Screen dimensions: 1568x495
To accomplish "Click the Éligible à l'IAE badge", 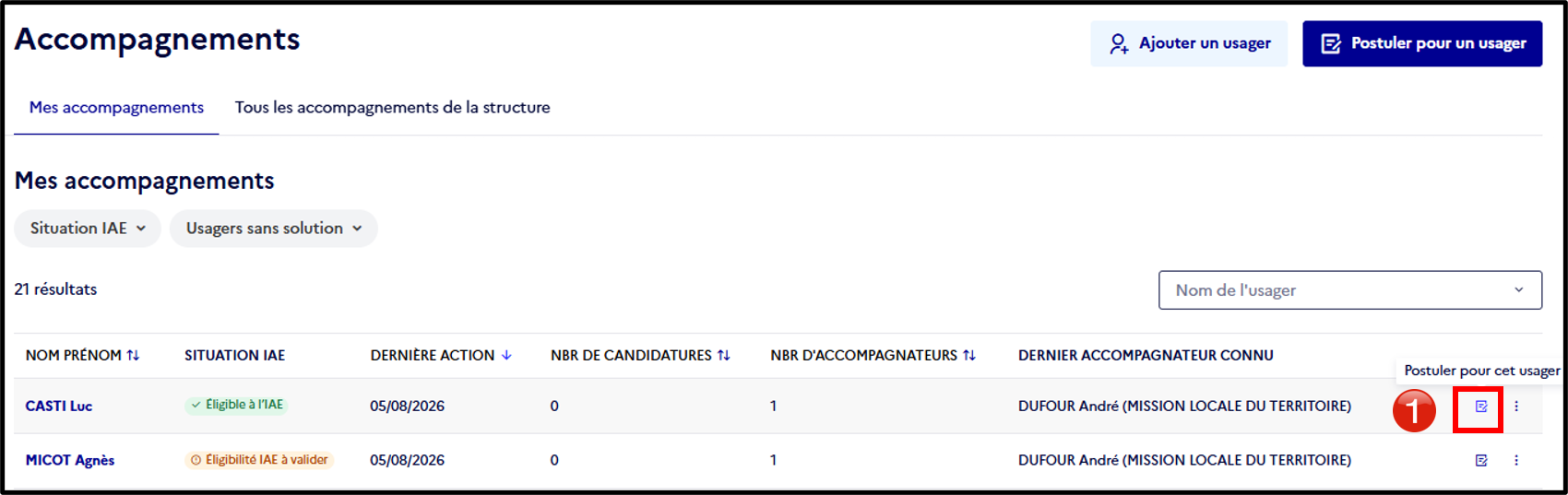I will (236, 405).
